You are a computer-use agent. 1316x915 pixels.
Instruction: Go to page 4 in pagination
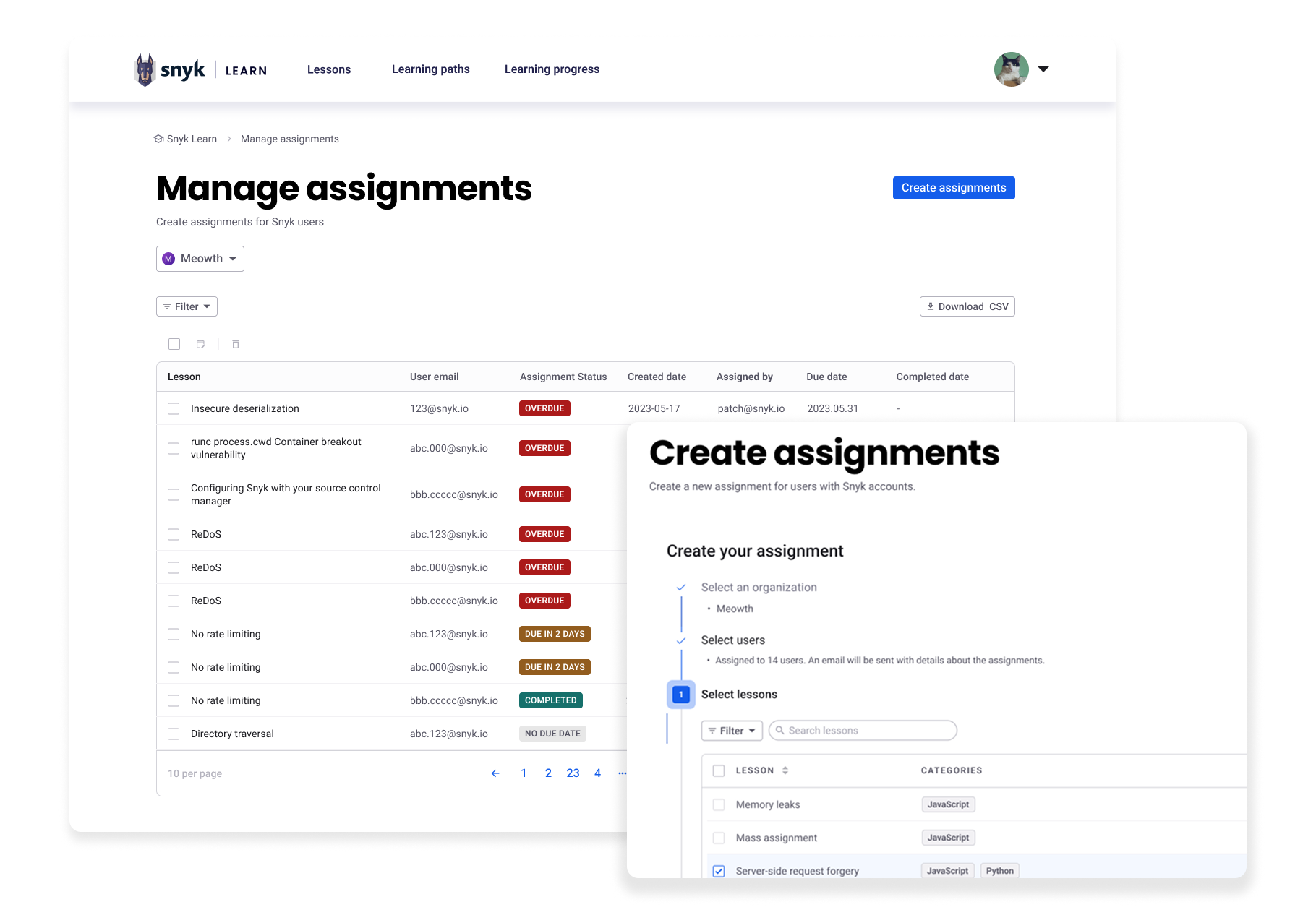click(x=597, y=773)
